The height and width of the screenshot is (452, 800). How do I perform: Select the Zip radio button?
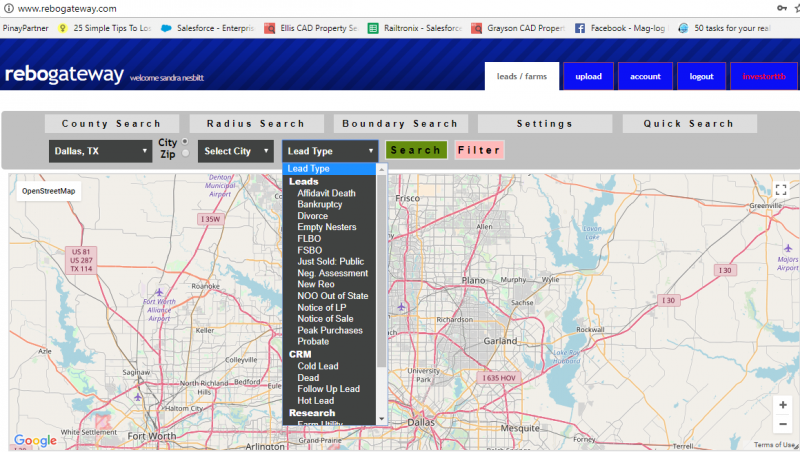coord(185,153)
